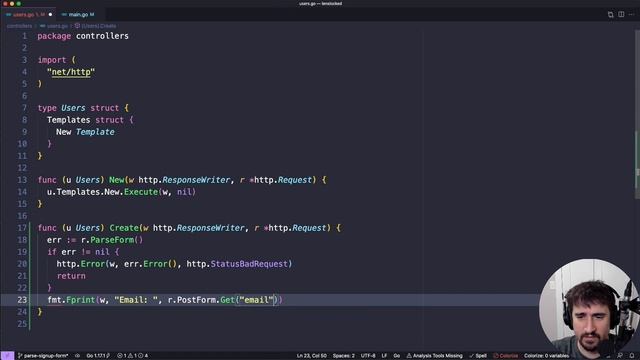Click the sync changes cloud icon
Screen dimensions: 640x360
coord(77,356)
